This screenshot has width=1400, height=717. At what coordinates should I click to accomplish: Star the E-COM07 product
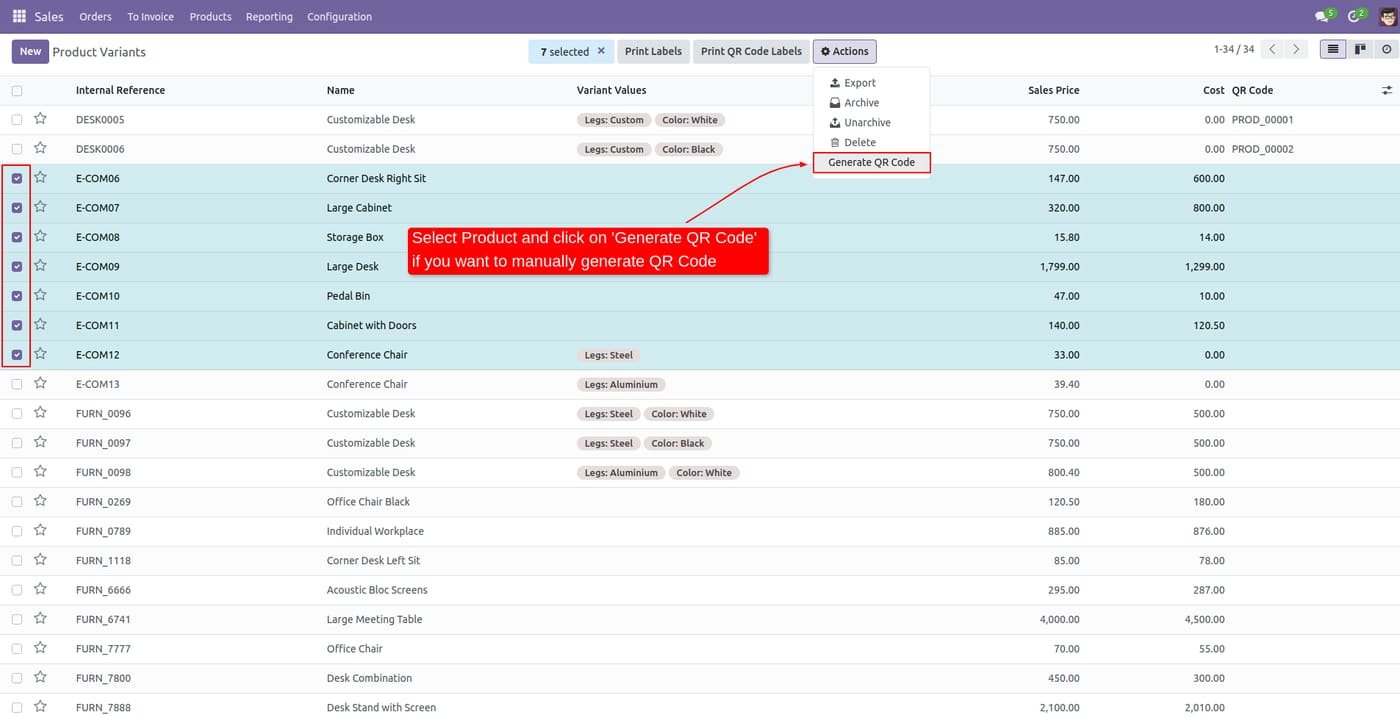(40, 207)
